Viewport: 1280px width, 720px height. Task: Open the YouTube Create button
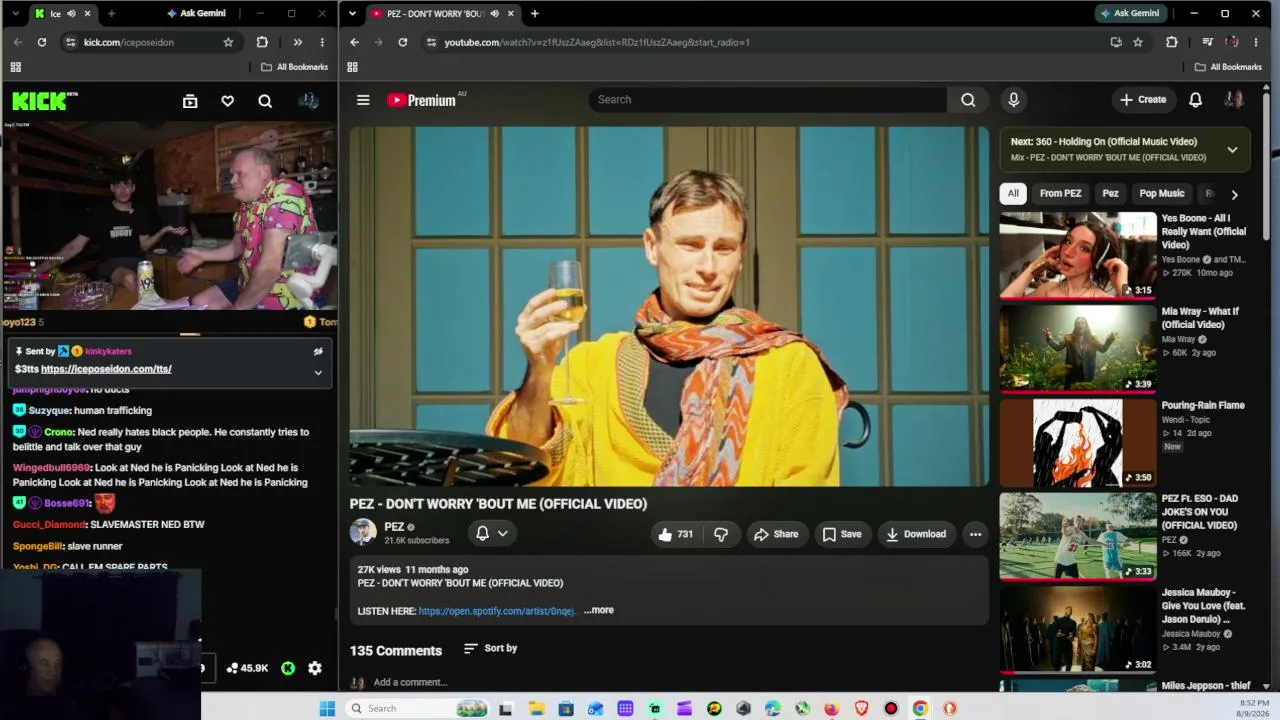pyautogui.click(x=1143, y=100)
